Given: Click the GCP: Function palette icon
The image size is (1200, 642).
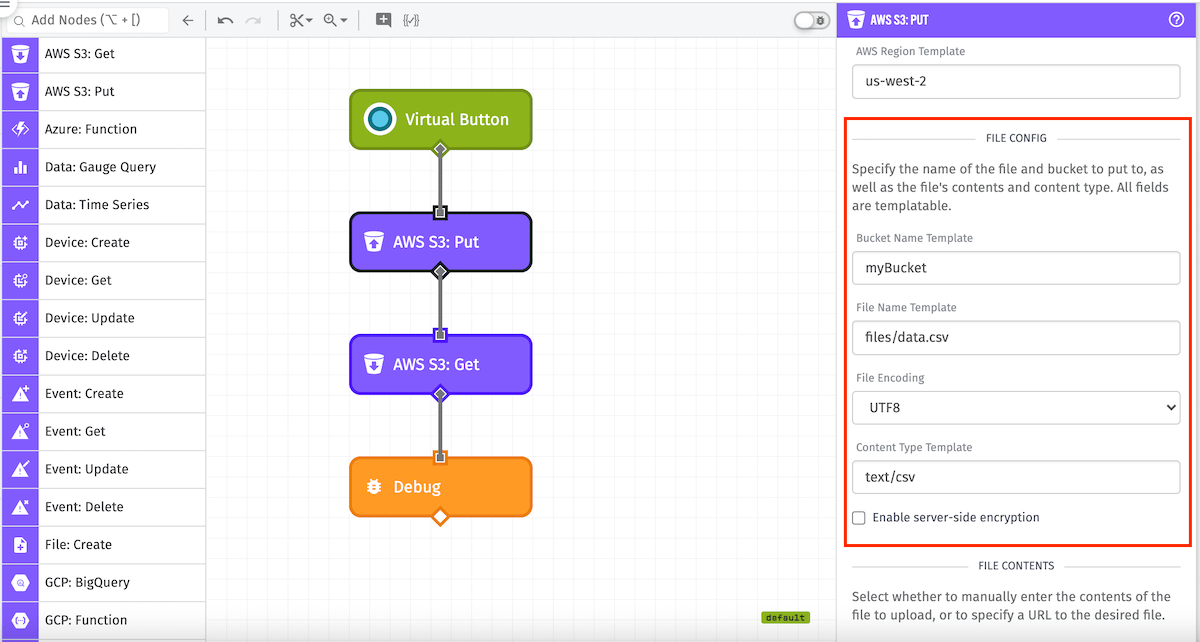Looking at the screenshot, I should pyautogui.click(x=20, y=620).
